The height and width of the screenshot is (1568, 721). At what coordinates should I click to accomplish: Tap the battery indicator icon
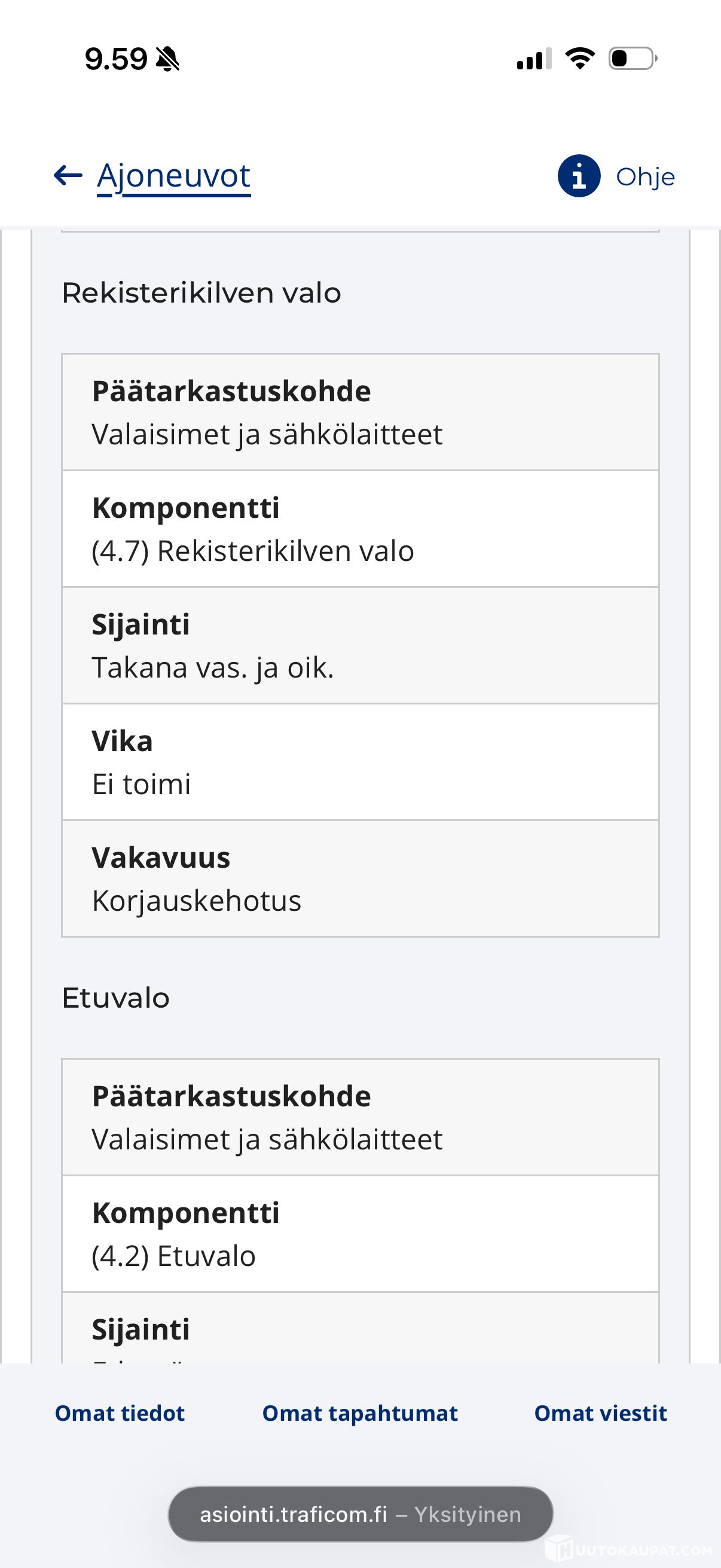coord(633,59)
